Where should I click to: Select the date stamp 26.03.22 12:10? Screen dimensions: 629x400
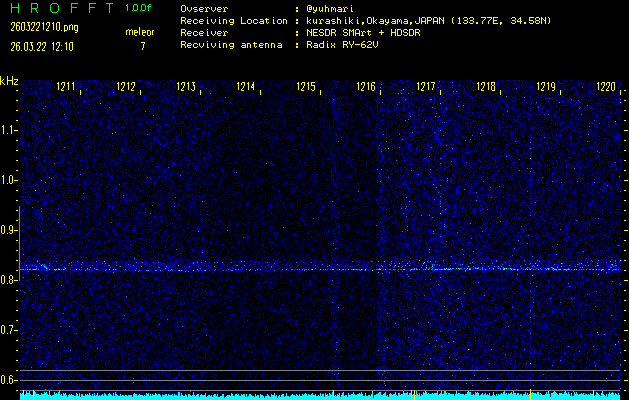42,47
